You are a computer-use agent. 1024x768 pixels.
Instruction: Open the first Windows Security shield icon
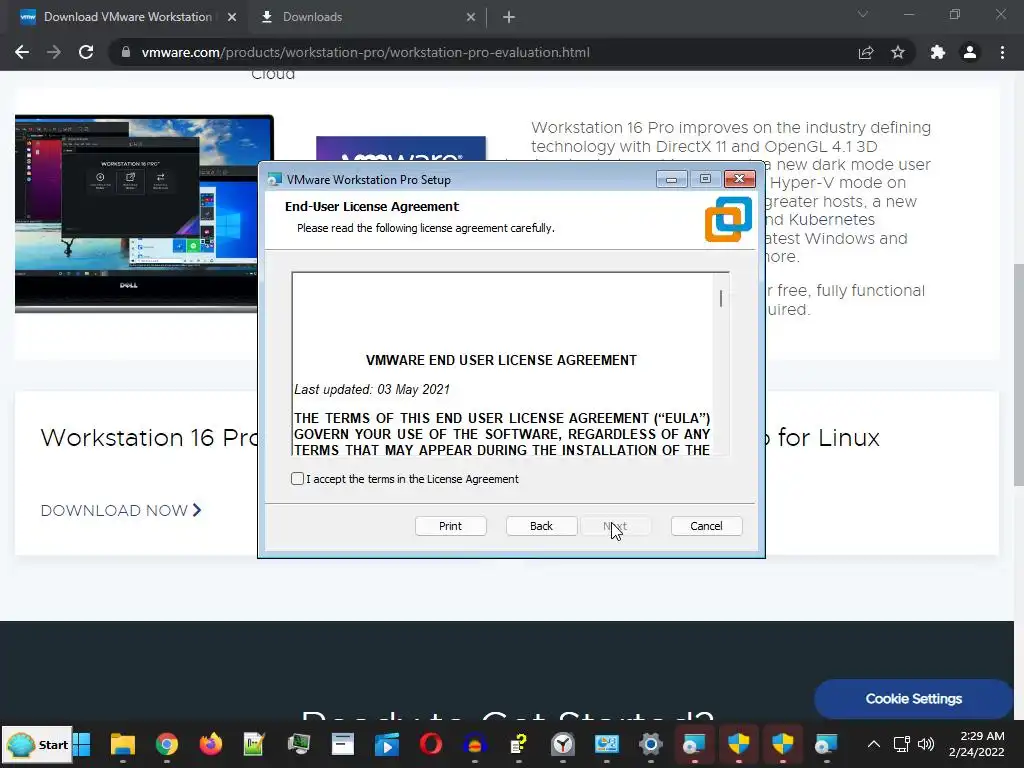point(739,744)
